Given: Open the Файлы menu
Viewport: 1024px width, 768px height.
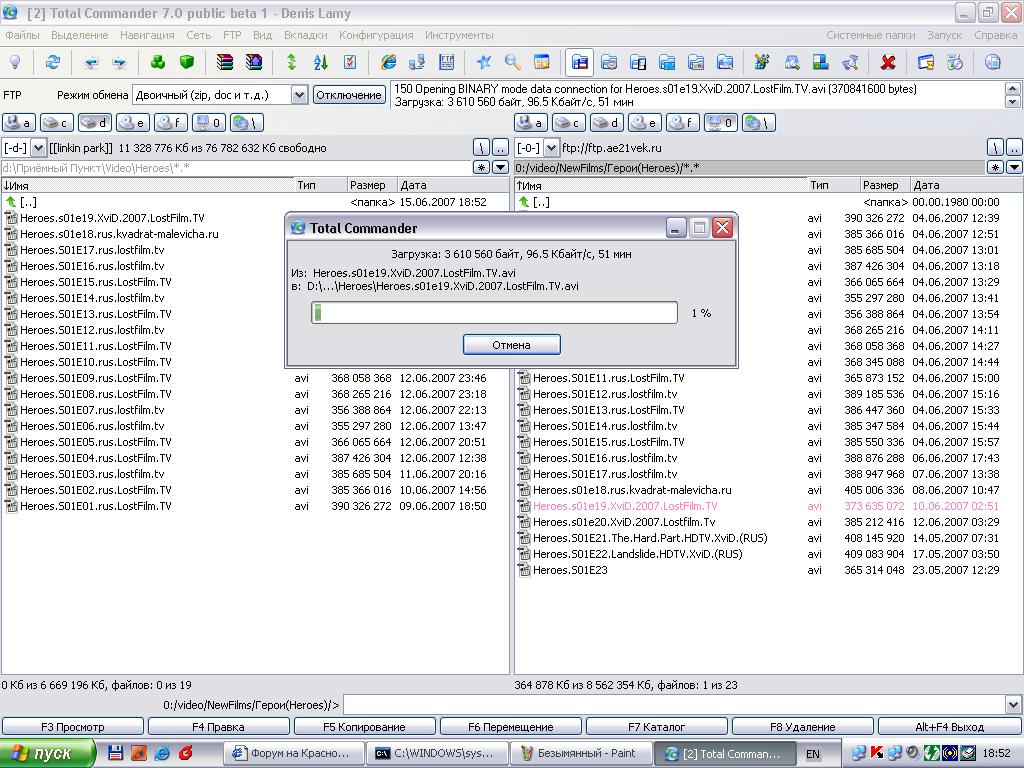Looking at the screenshot, I should click(x=22, y=35).
